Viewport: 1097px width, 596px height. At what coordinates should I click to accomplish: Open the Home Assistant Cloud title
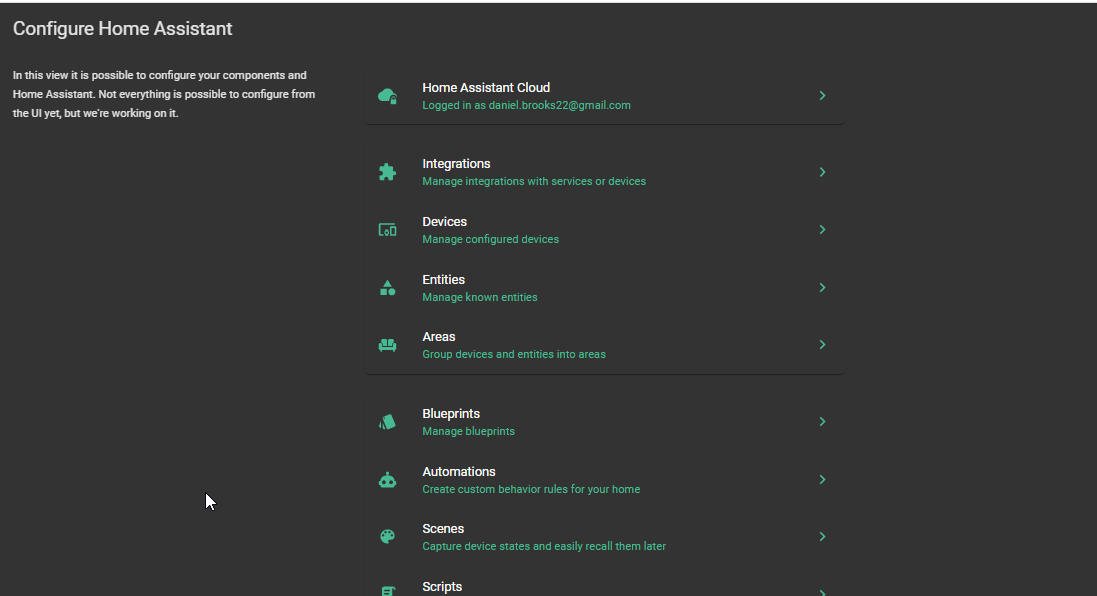(486, 87)
